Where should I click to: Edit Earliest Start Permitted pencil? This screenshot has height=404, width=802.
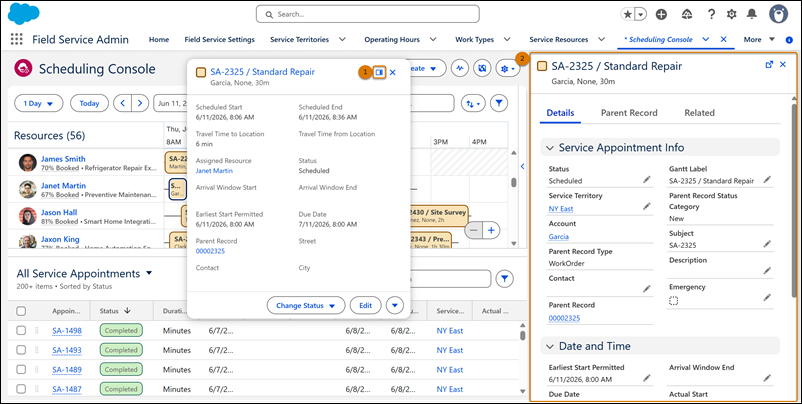click(x=647, y=378)
